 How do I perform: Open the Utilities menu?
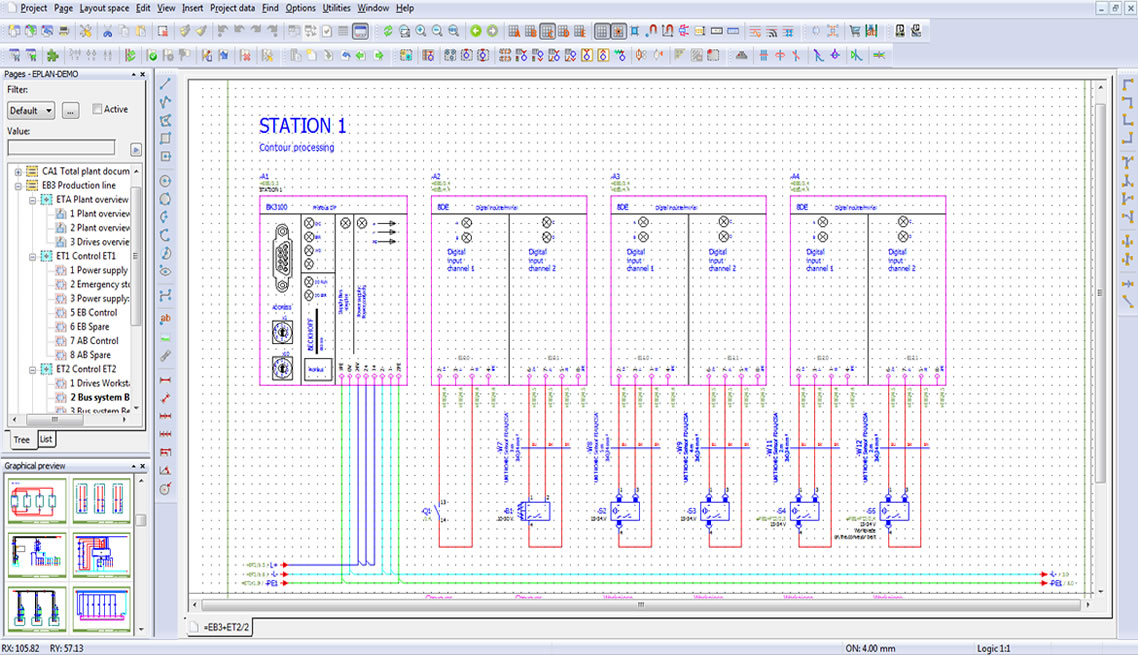click(336, 8)
